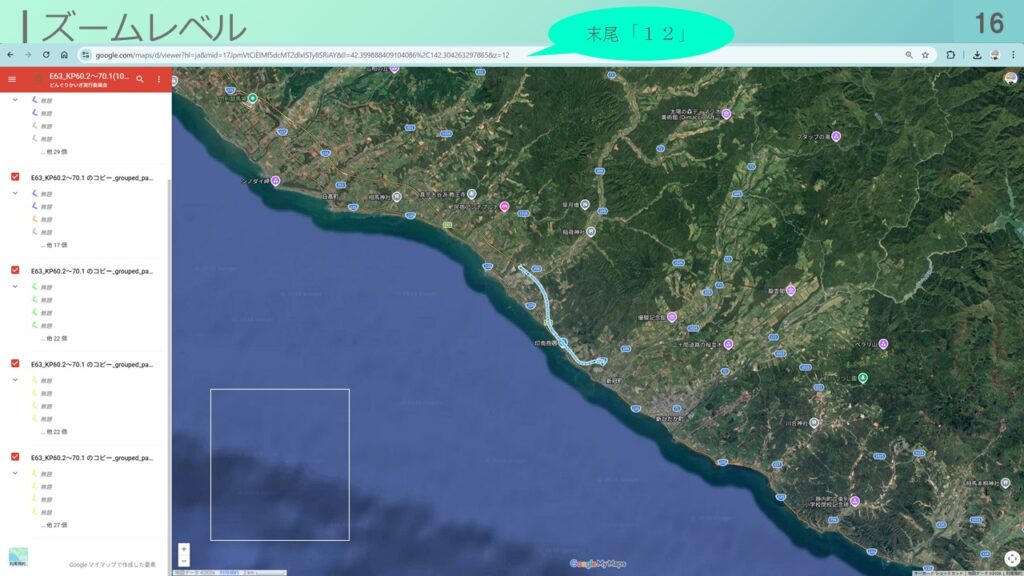Click the browser address bar URL
Viewport: 1024px width, 576px height.
coord(300,55)
